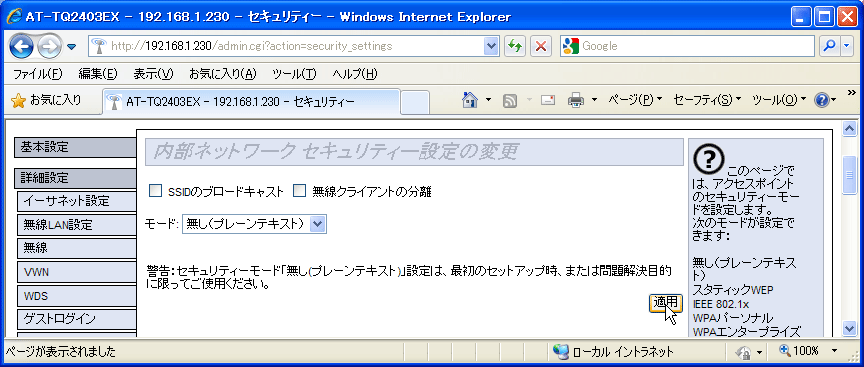
Task: Stop loading with the red X icon
Action: [541, 46]
